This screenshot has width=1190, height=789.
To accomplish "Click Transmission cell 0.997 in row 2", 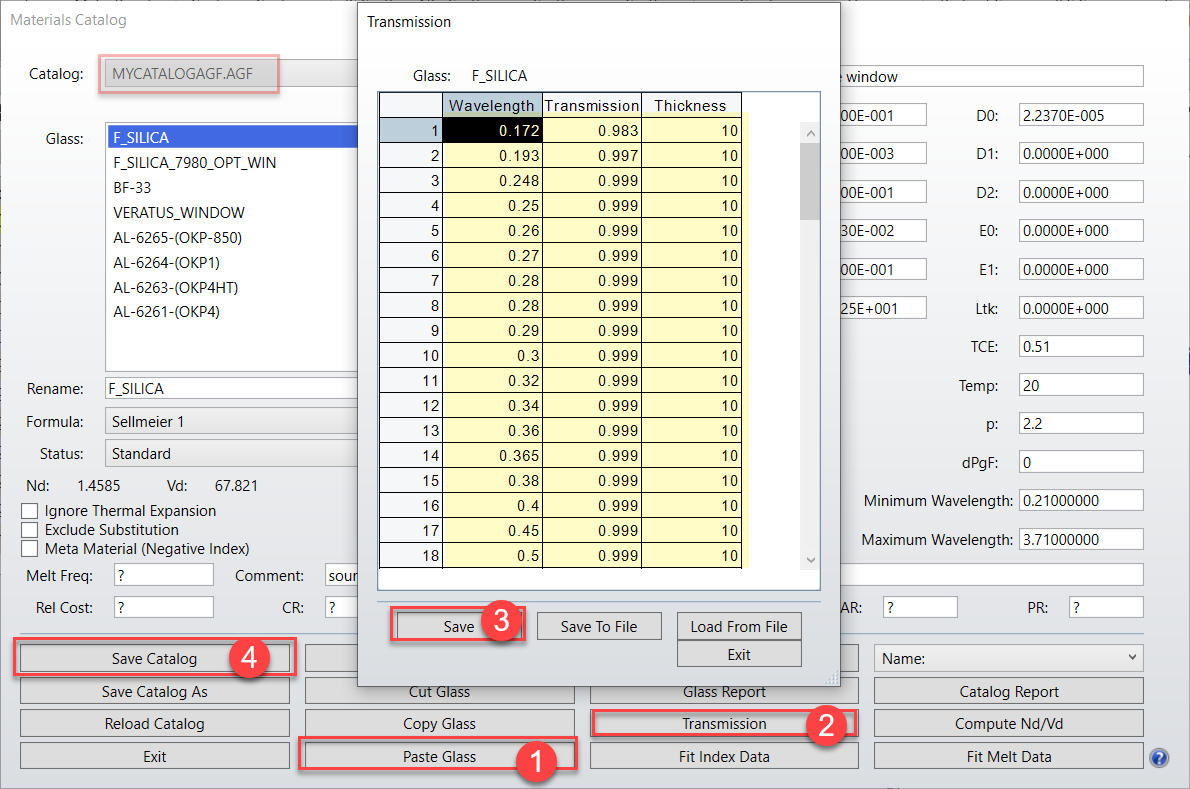I will [592, 156].
